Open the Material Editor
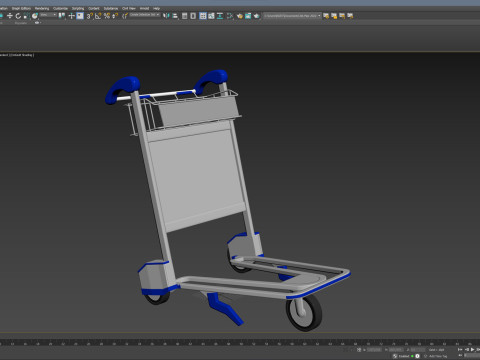The height and width of the screenshot is (360, 480). 230,16
